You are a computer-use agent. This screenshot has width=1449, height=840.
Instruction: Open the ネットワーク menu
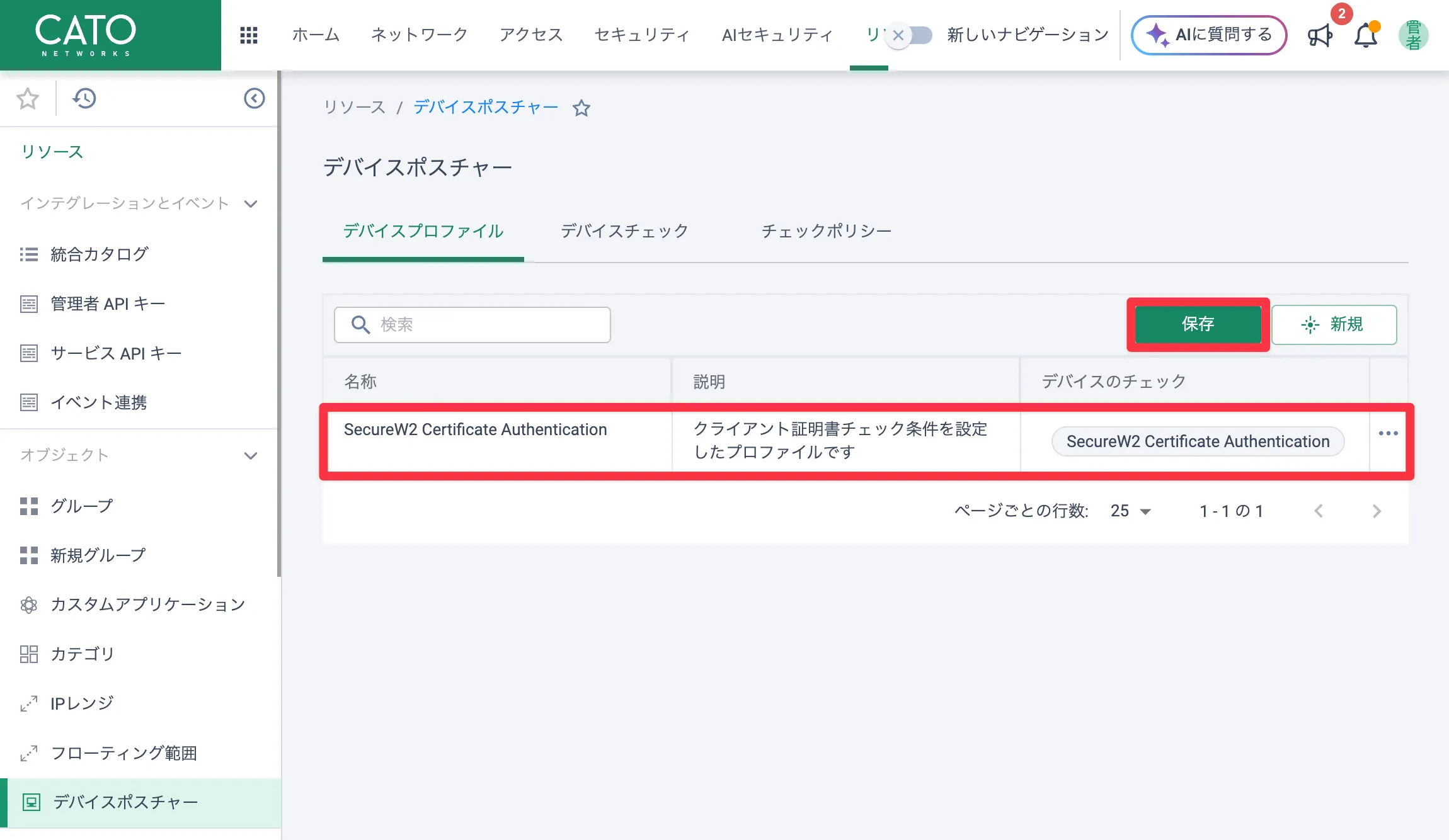click(419, 35)
